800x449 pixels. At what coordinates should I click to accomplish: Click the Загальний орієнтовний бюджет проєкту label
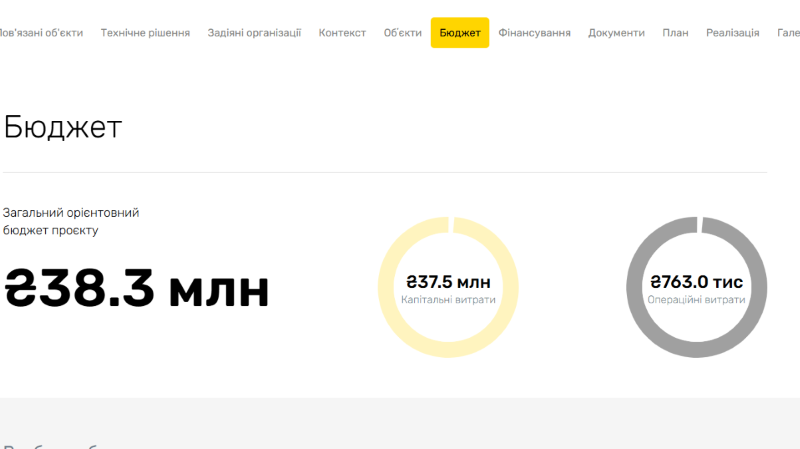[70, 221]
